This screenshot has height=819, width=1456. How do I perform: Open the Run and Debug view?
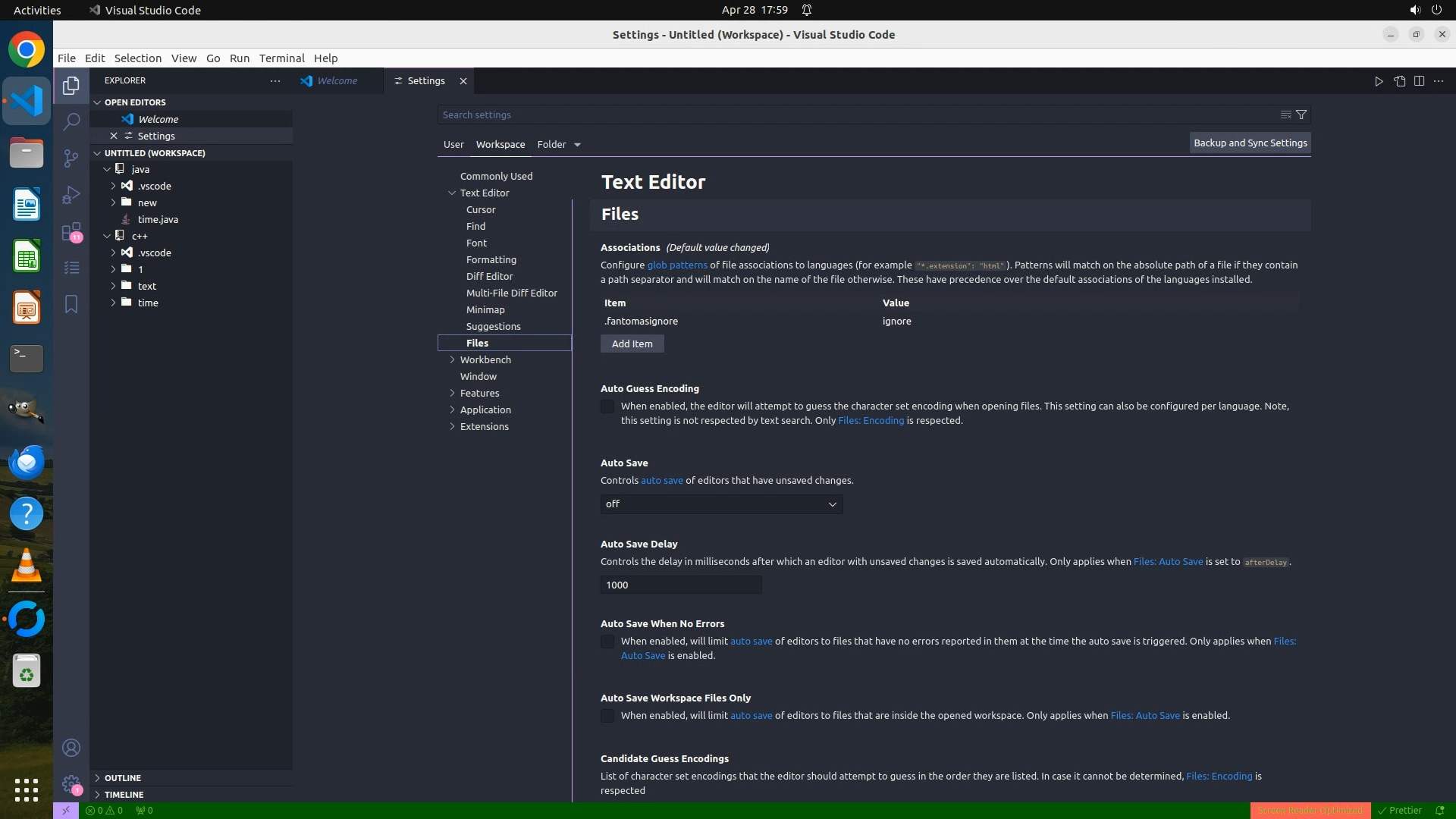[x=71, y=195]
